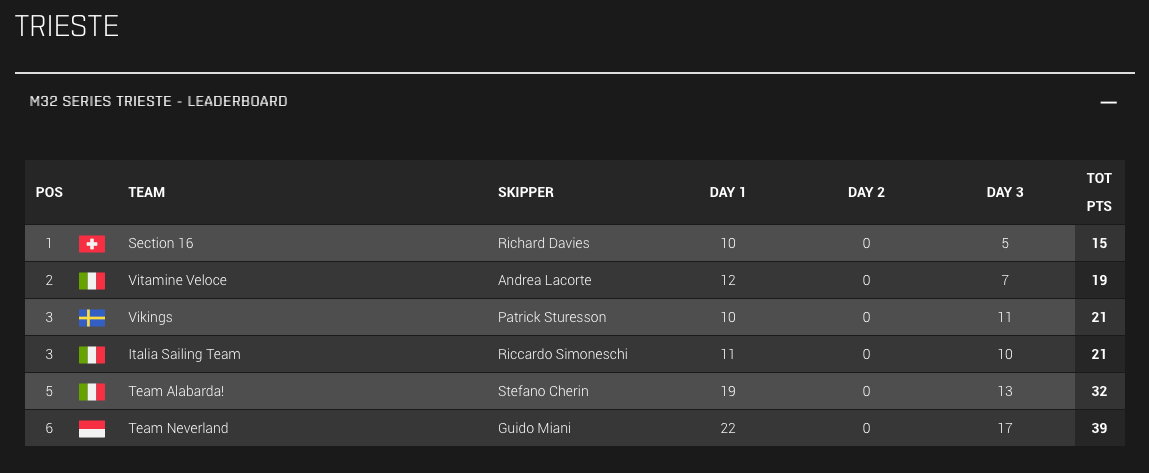This screenshot has height=473, width=1149.
Task: Click the TRIESTE page heading
Action: tap(67, 26)
